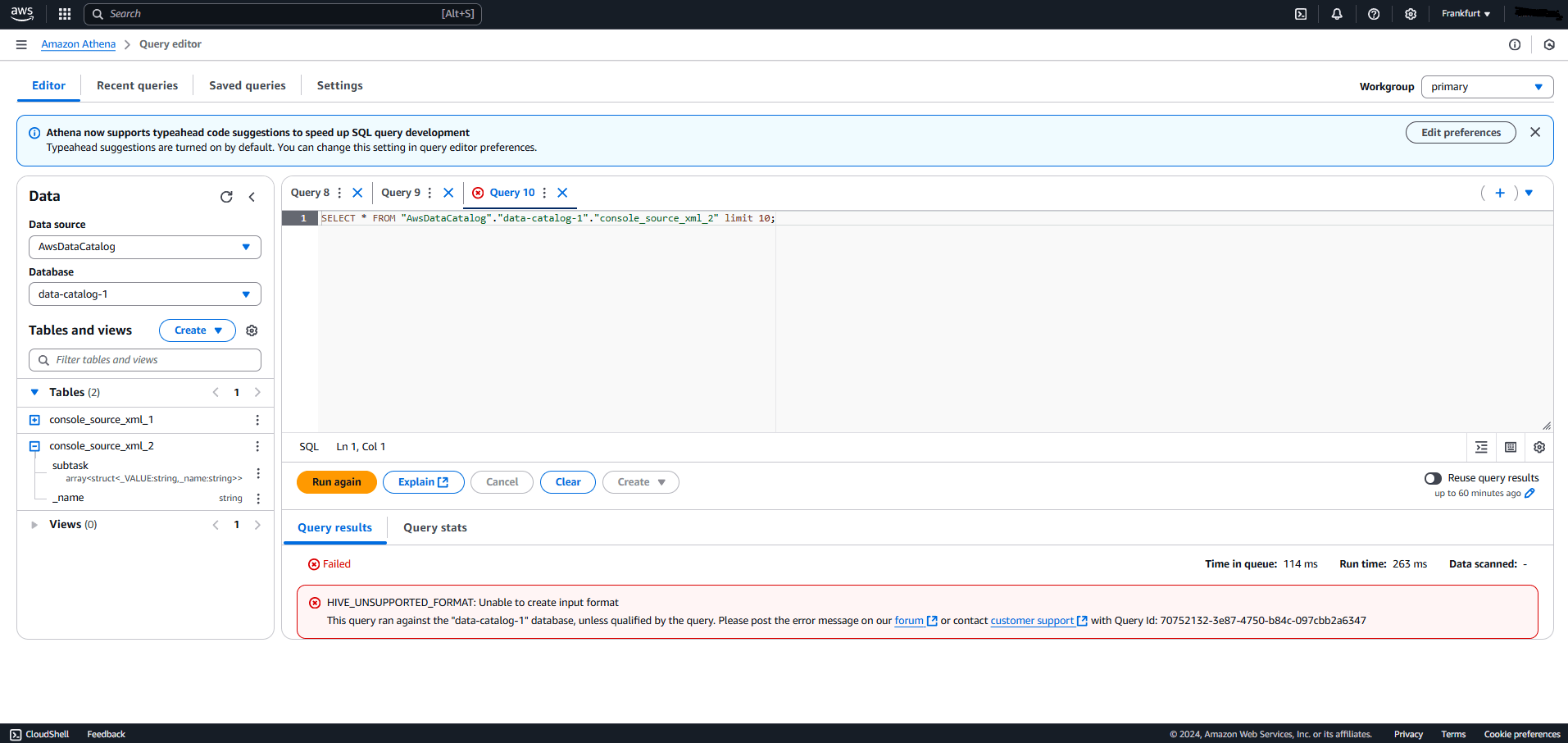This screenshot has width=1568, height=743.
Task: Open Query 10 tab options menu
Action: 544,193
